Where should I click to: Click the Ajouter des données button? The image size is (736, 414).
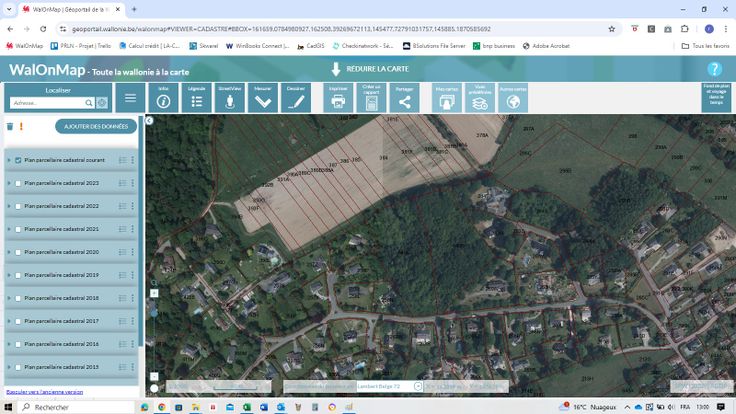[x=96, y=127]
